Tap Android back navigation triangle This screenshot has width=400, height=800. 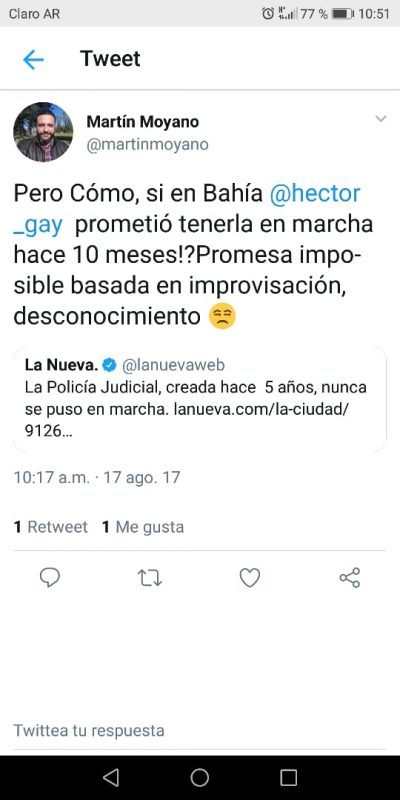[x=111, y=778]
